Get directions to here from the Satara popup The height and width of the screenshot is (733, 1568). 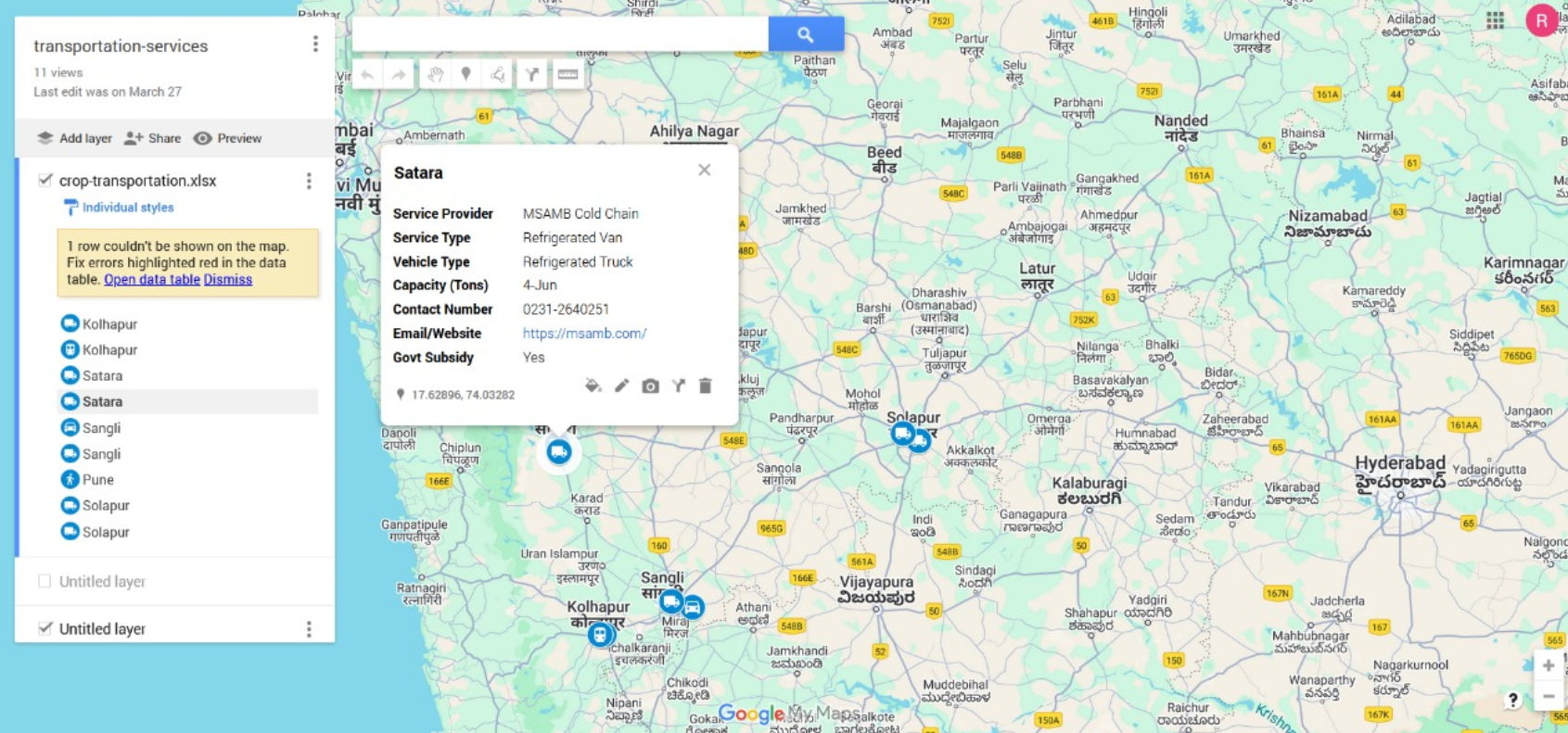click(679, 385)
